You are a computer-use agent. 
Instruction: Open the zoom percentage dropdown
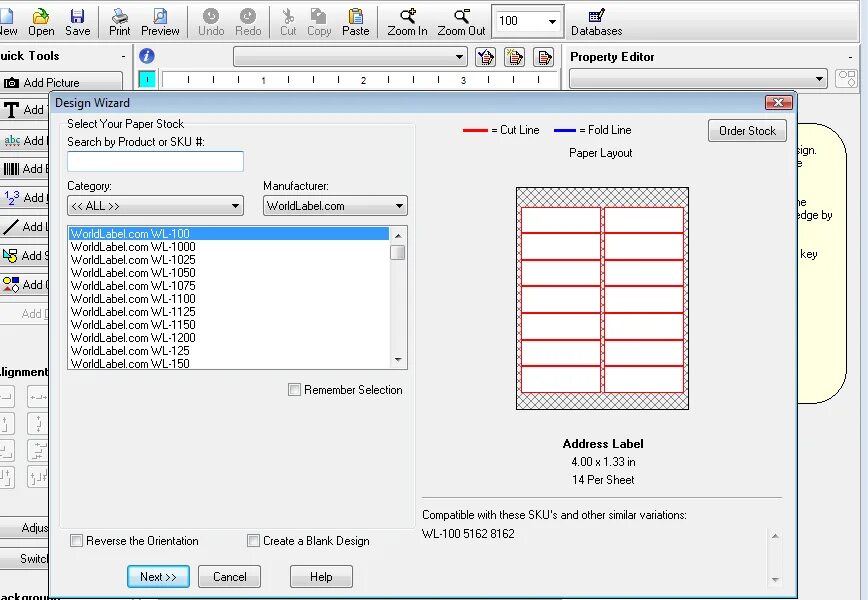pos(552,22)
